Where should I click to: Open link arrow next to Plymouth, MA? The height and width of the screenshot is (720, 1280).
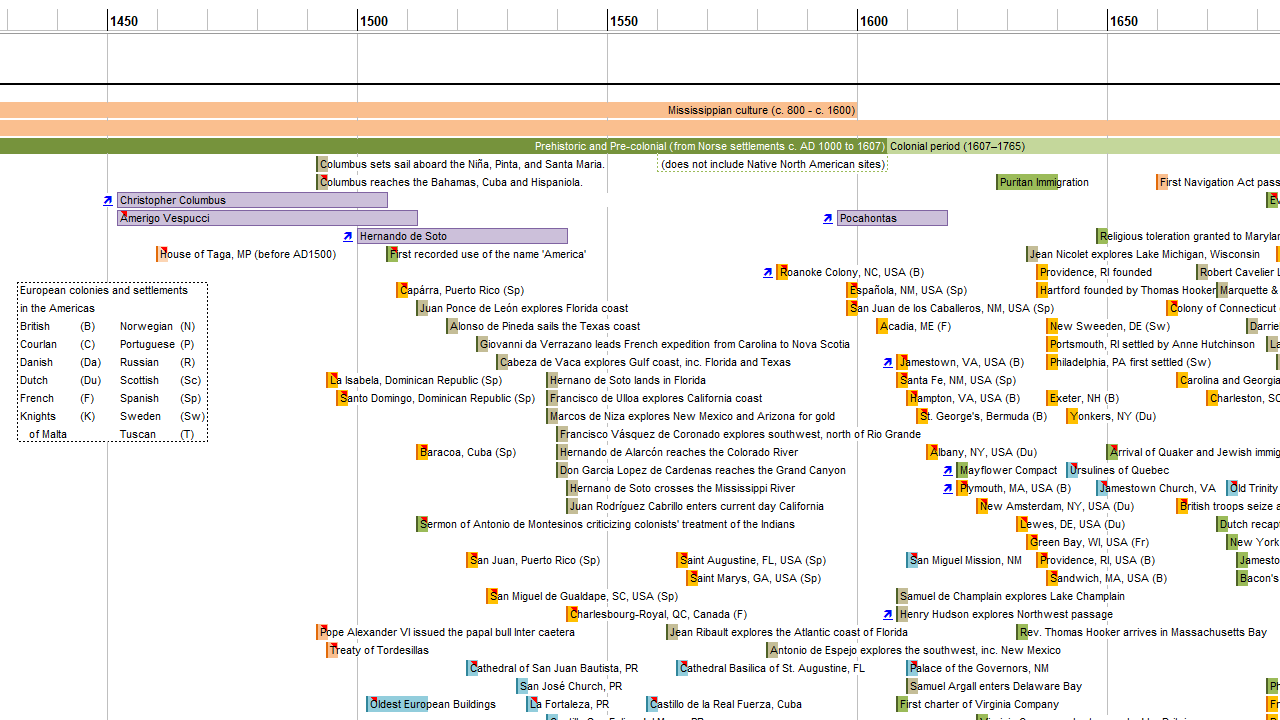(x=948, y=489)
